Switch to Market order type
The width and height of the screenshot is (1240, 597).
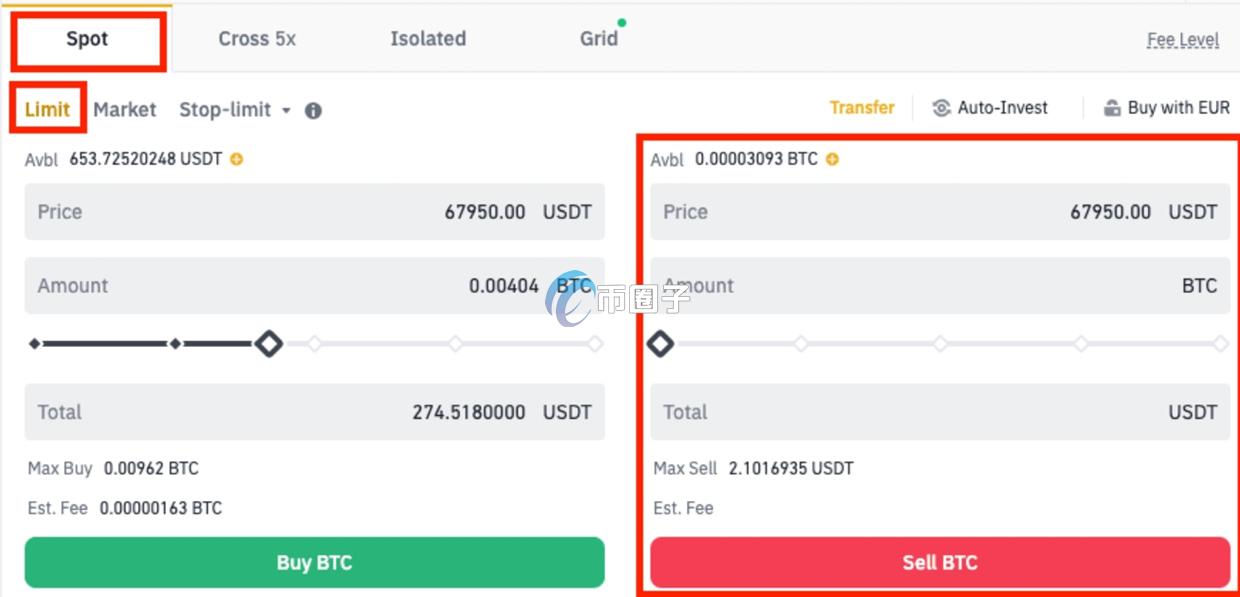tap(125, 109)
